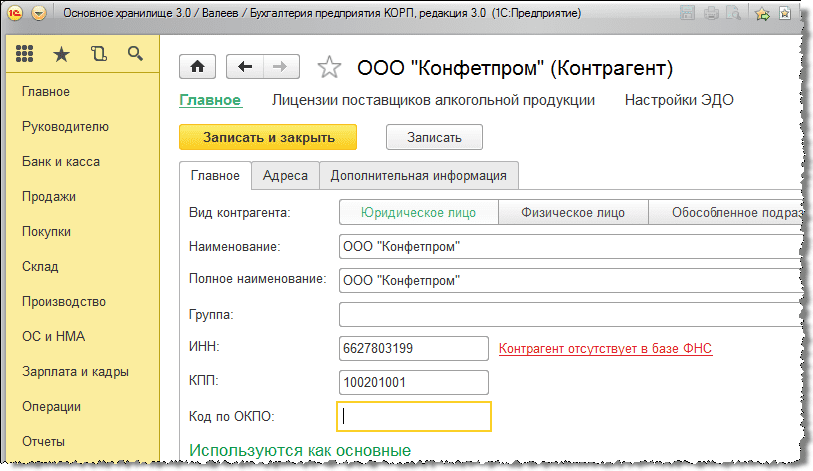Navigate back with the left arrow
This screenshot has height=471, width=813.
coord(245,67)
